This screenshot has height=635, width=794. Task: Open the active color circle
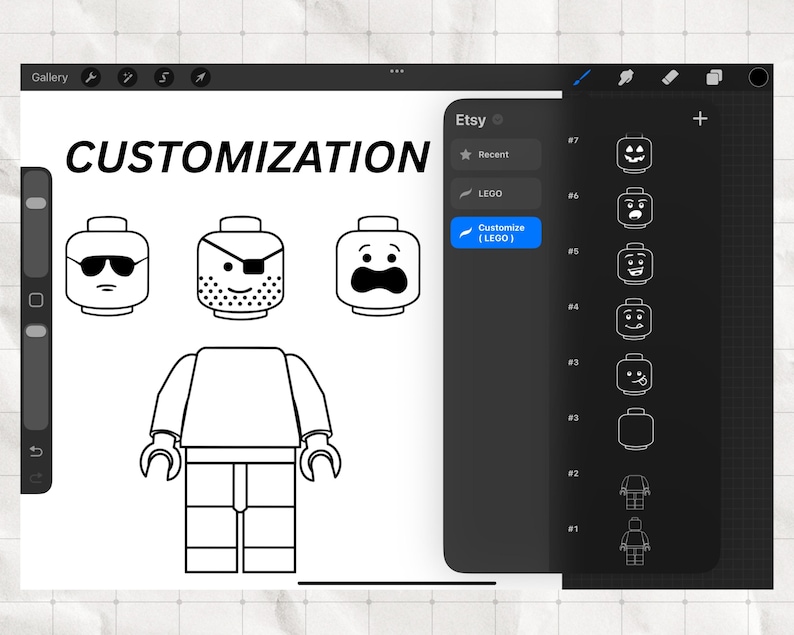pos(758,77)
